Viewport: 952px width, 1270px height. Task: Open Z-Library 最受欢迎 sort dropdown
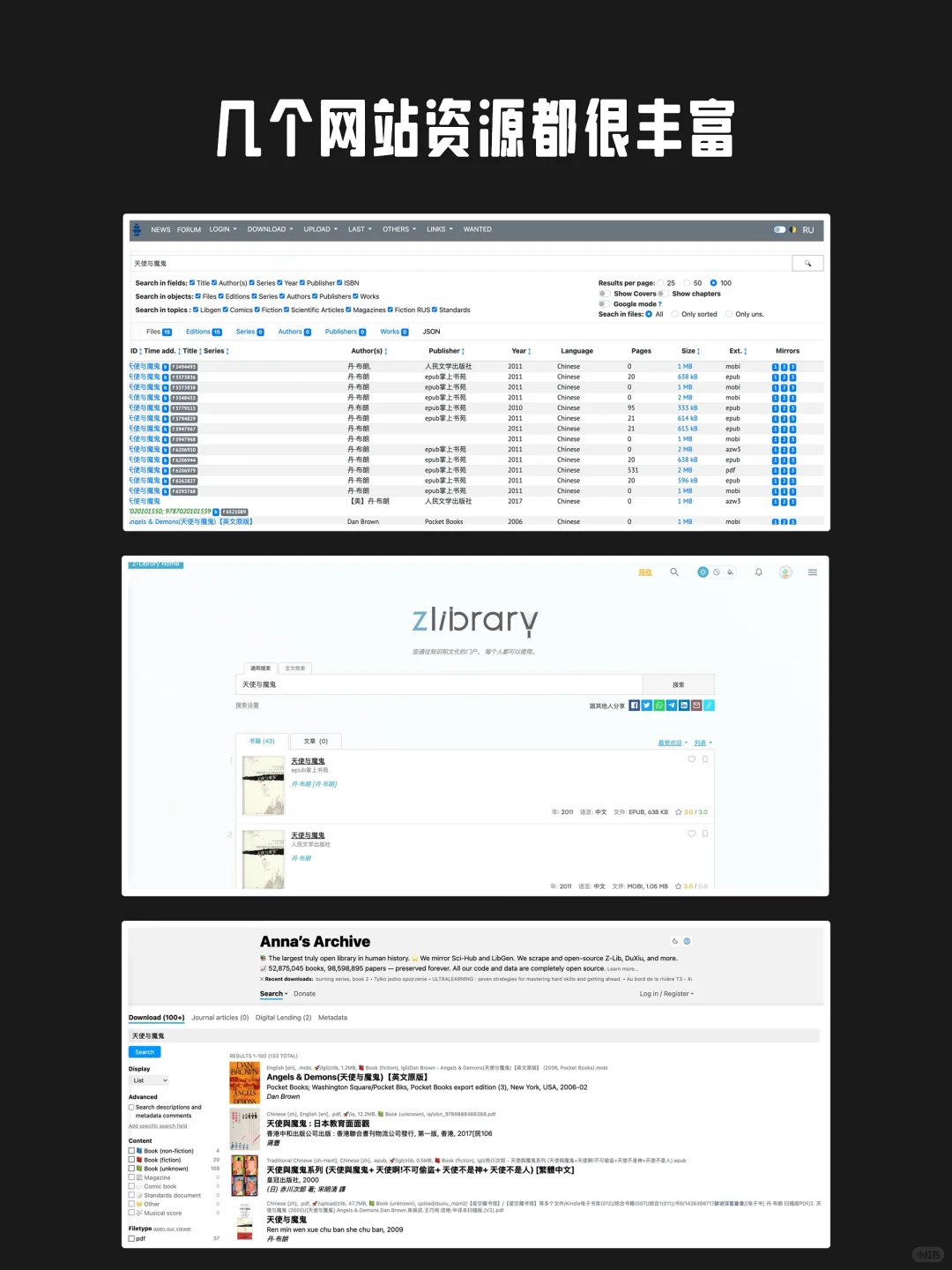673,743
